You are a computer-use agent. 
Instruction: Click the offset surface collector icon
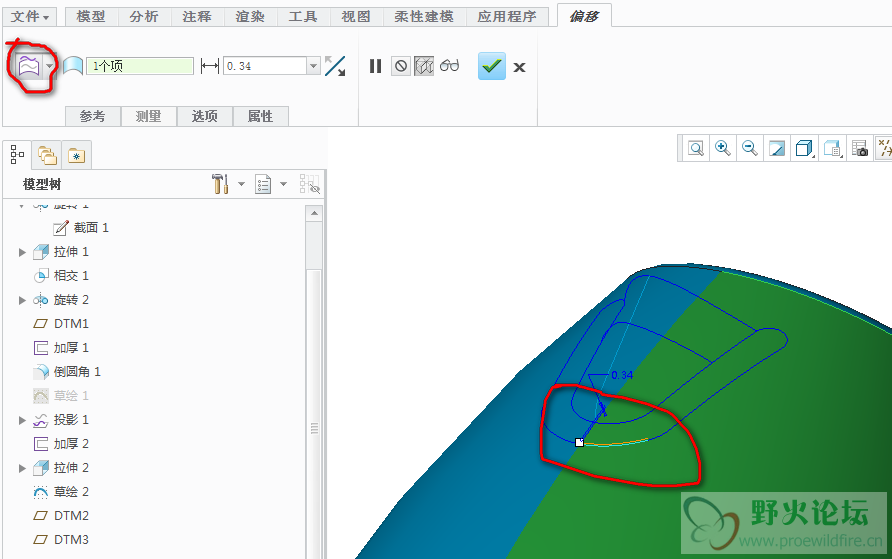coord(73,66)
